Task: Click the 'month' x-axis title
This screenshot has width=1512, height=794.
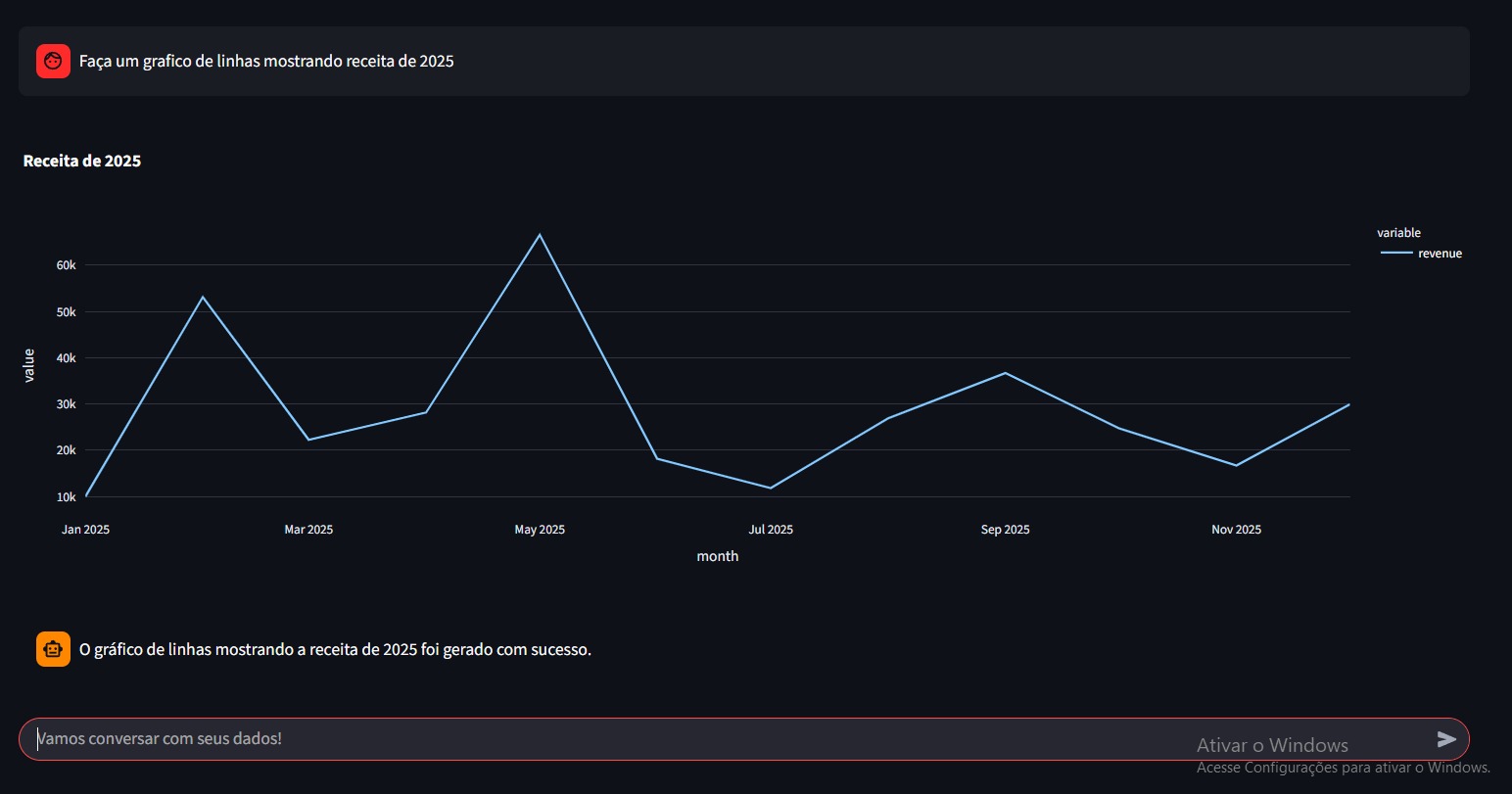Action: pyautogui.click(x=717, y=556)
